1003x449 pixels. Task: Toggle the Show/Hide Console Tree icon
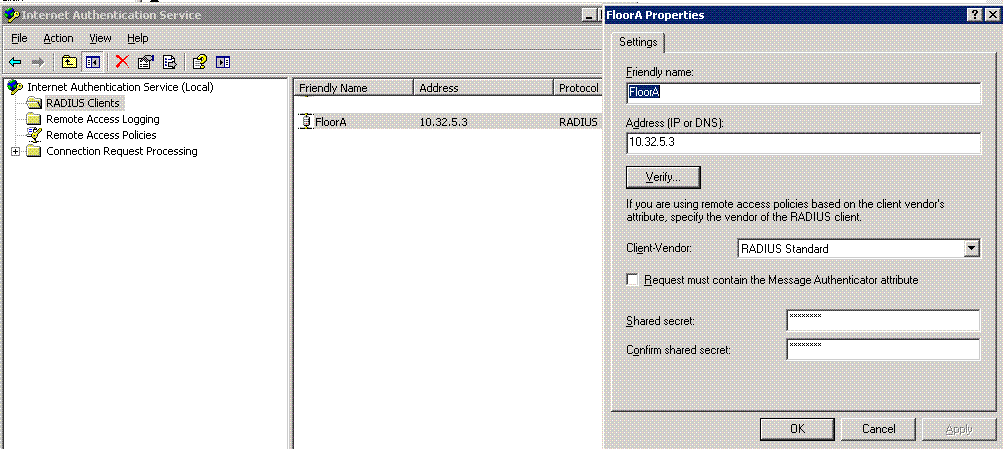pos(93,62)
